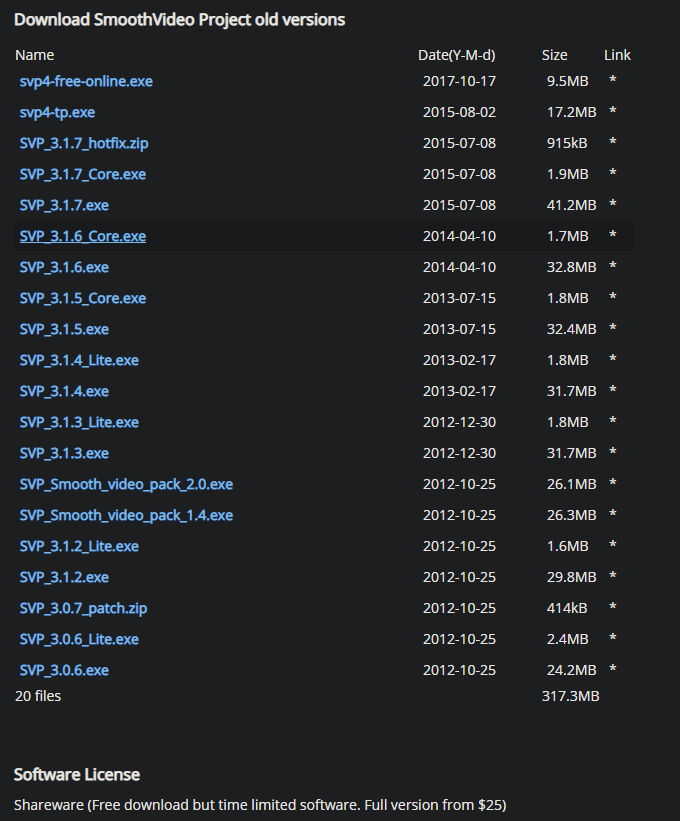Click asterisk link for SVP_3.1.2_Lite.exe

(612, 547)
